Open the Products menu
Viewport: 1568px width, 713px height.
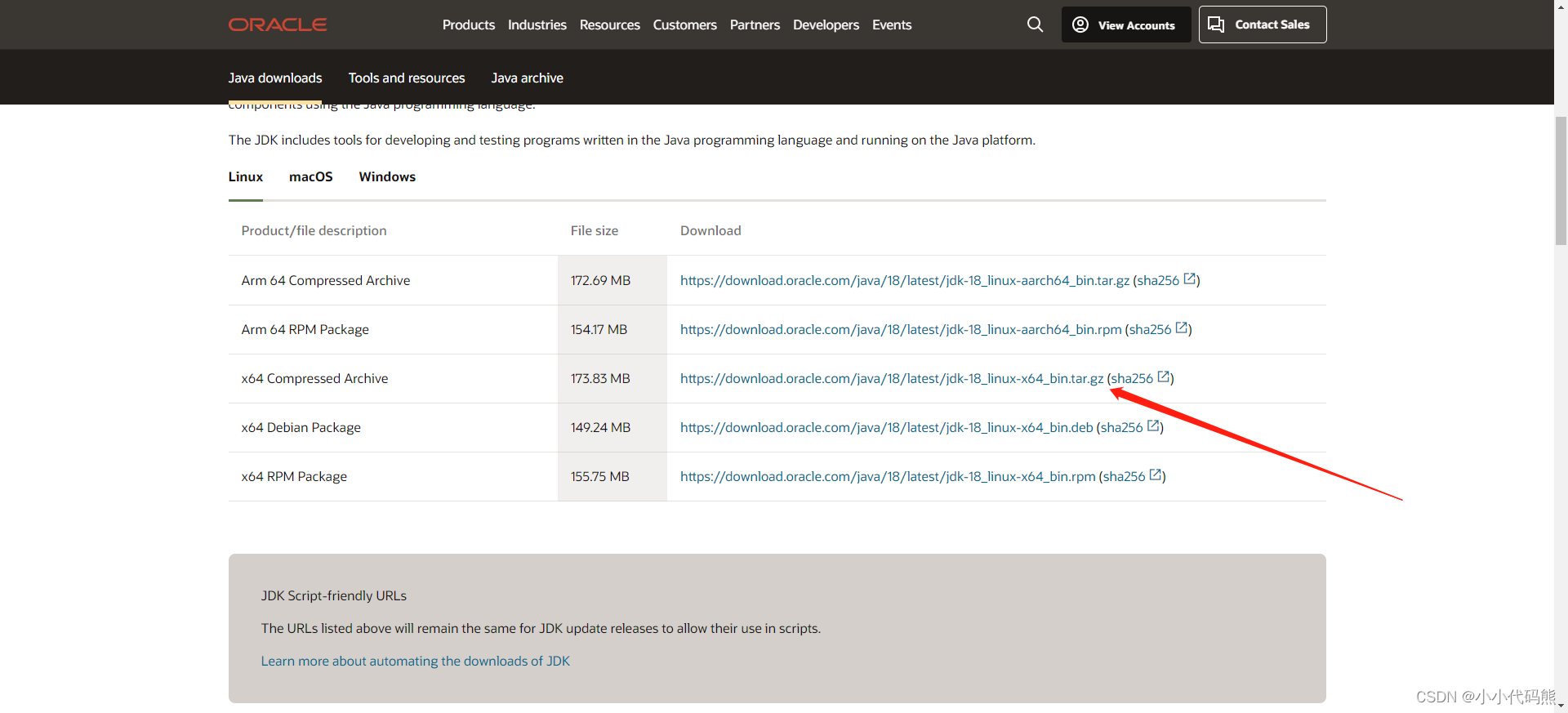tap(469, 25)
